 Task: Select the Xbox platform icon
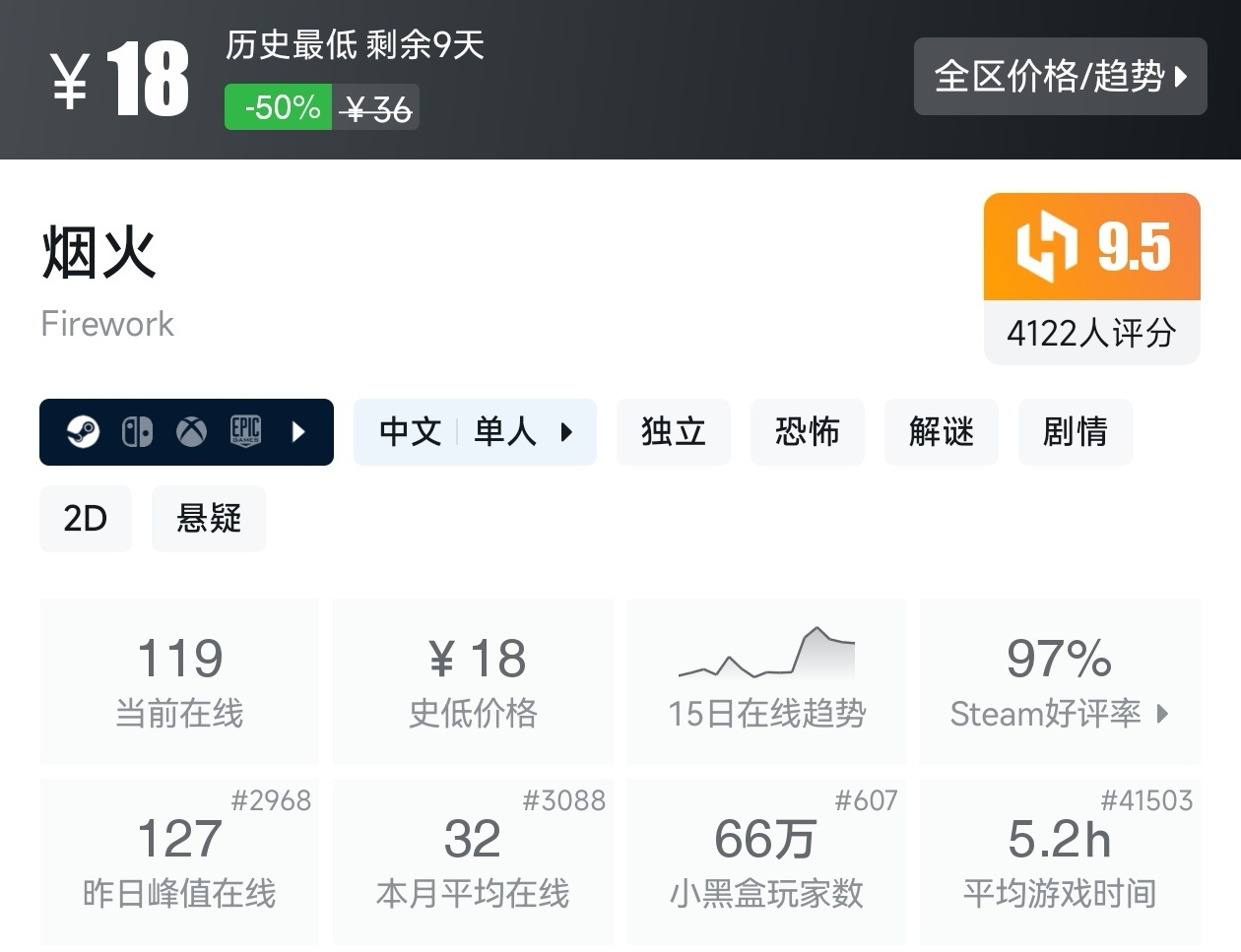coord(191,431)
